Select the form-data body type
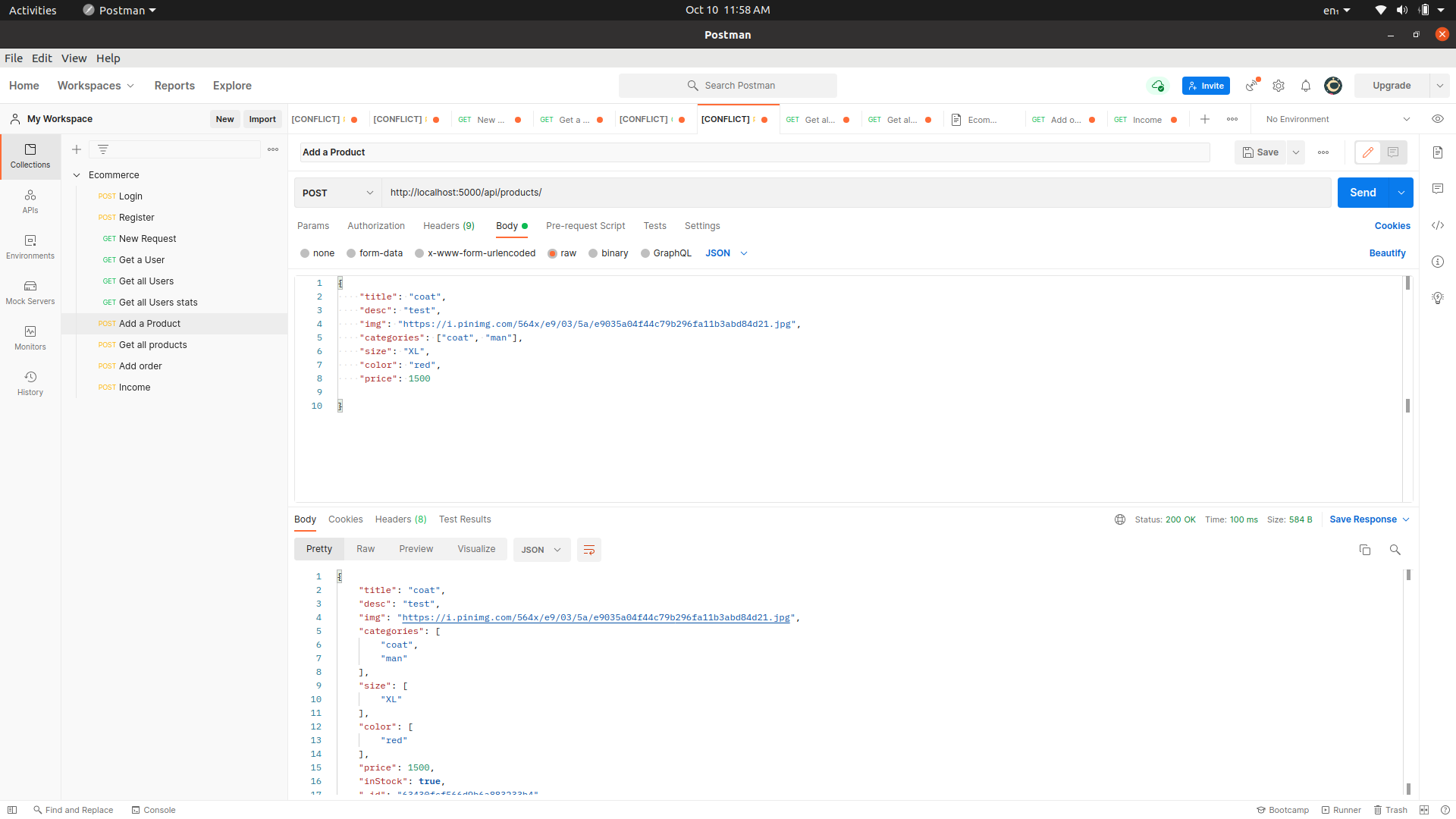 350,253
